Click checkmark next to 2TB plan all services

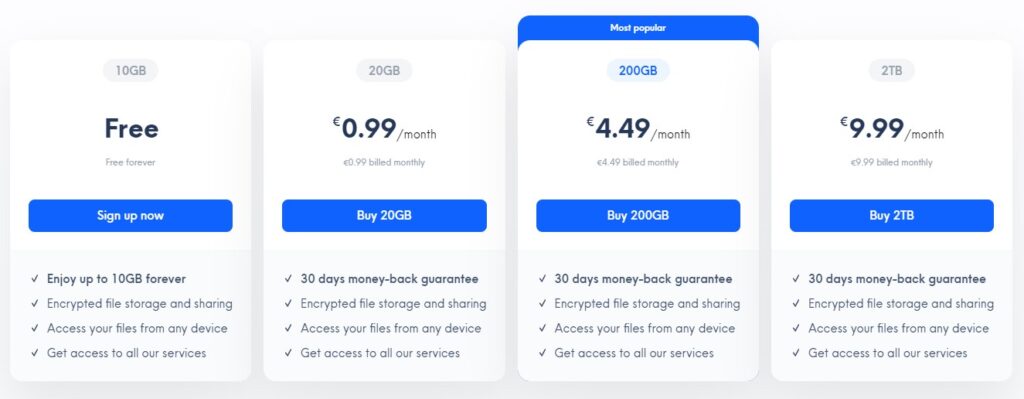(x=796, y=353)
